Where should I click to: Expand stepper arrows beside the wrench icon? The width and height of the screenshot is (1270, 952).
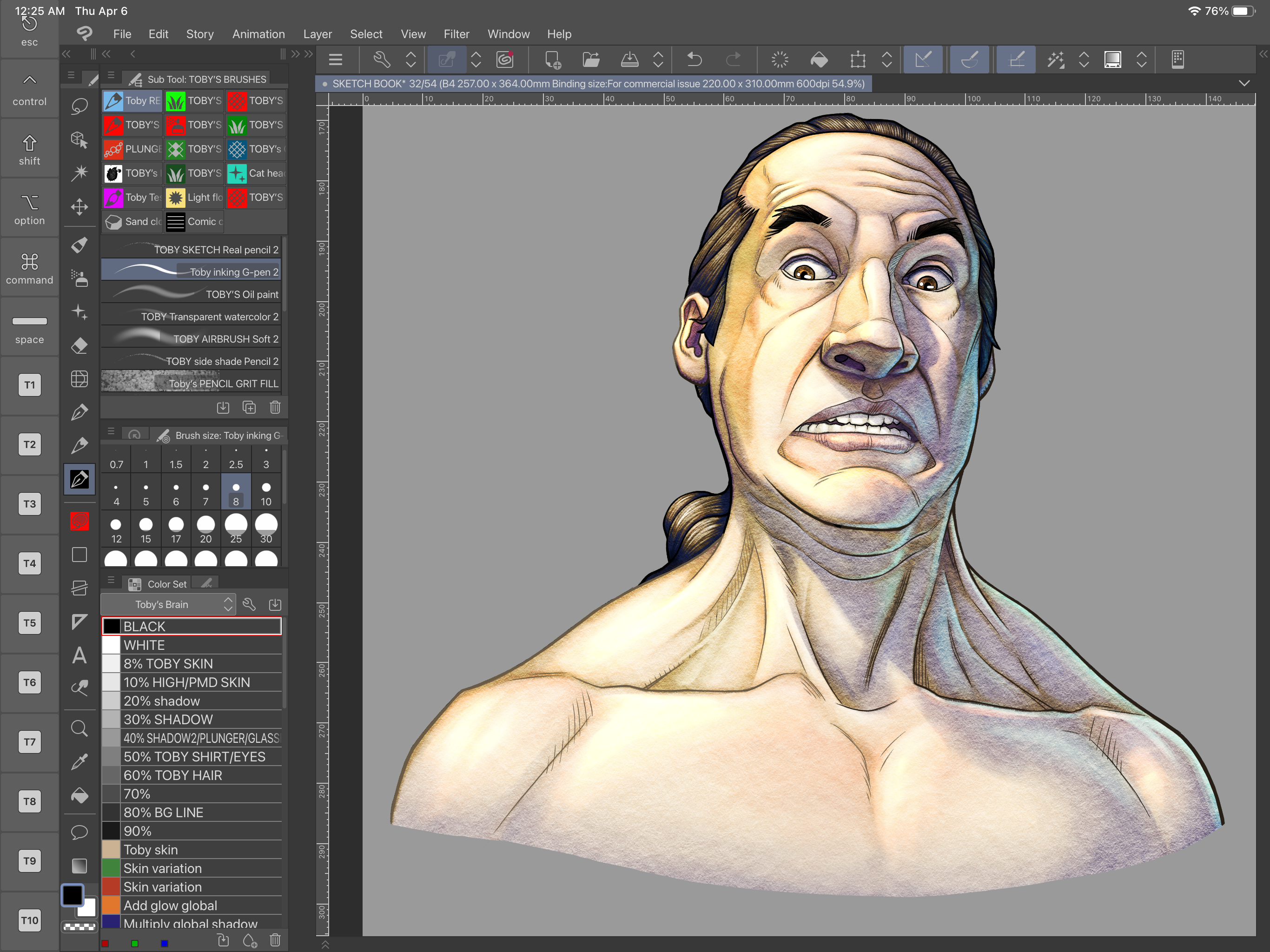410,59
